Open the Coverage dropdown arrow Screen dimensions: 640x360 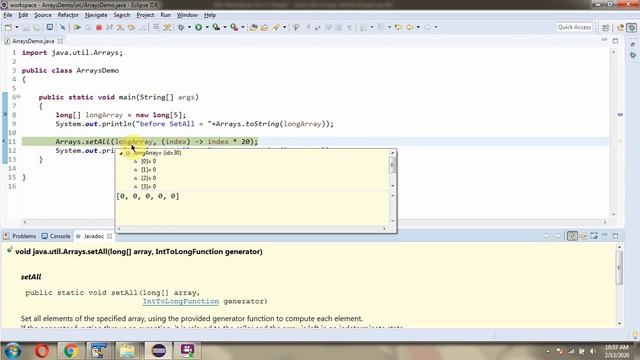point(225,27)
